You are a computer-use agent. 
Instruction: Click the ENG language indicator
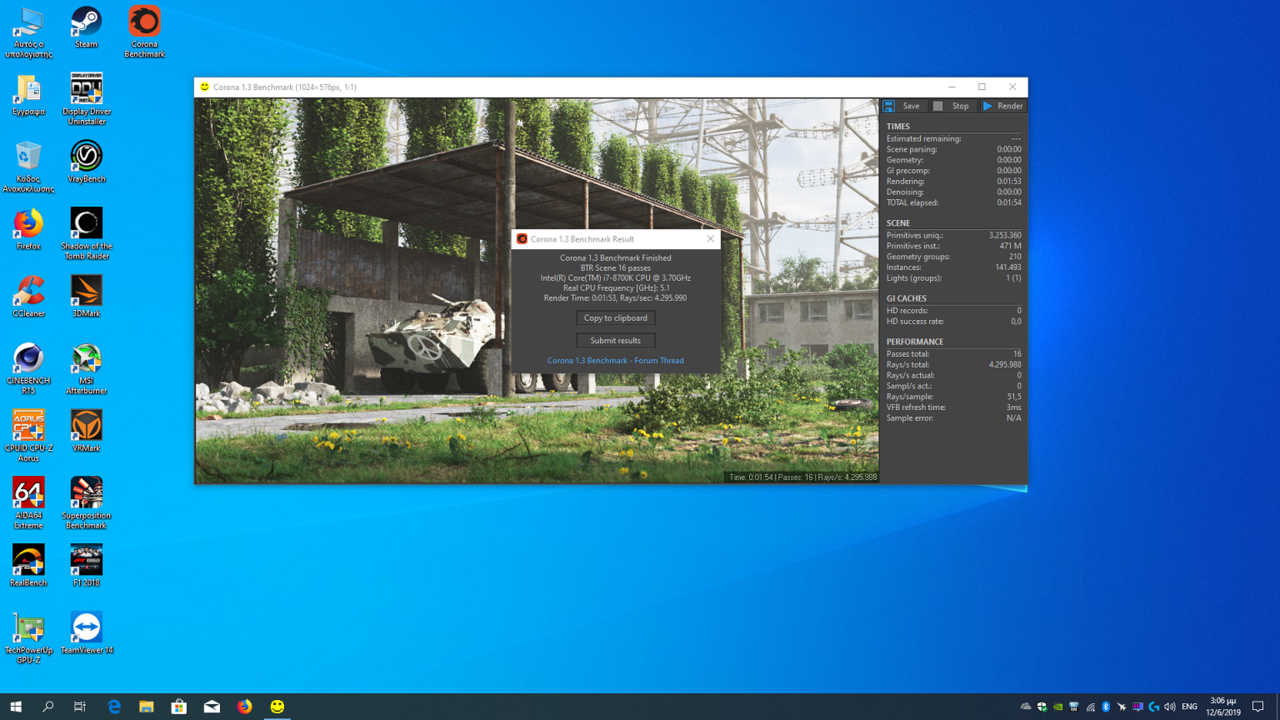[1189, 707]
